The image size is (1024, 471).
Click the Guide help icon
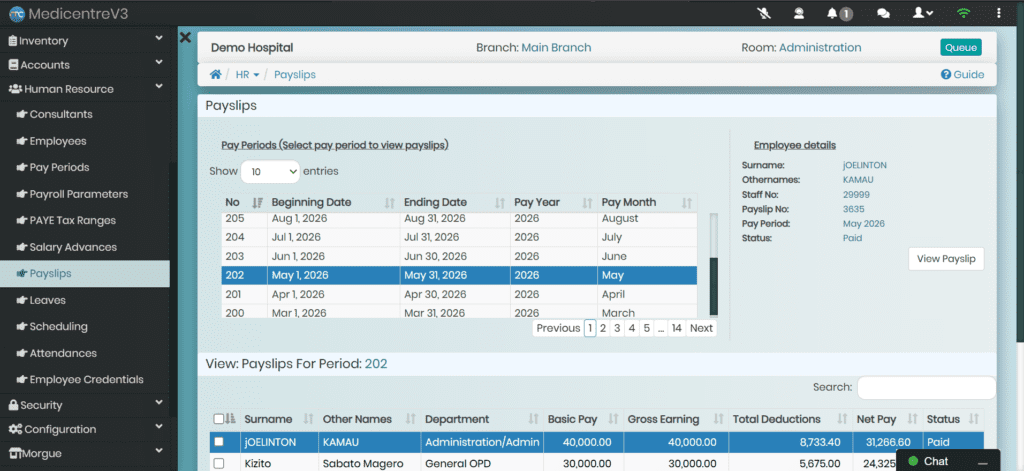[x=946, y=74]
